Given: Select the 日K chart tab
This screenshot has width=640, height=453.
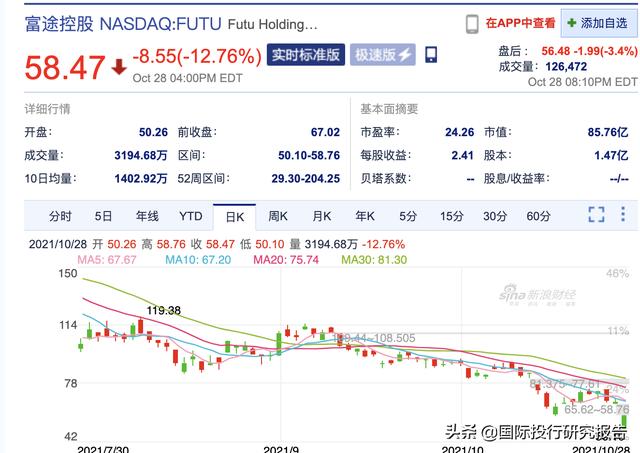Looking at the screenshot, I should coord(235,217).
